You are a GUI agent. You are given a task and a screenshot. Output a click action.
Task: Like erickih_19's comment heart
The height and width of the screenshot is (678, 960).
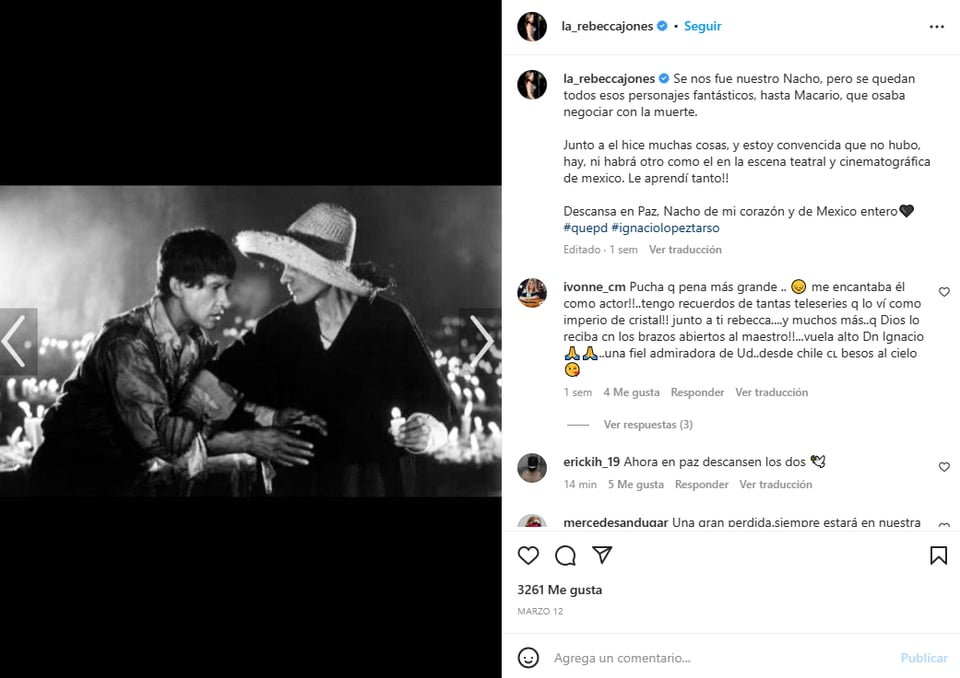click(x=944, y=467)
